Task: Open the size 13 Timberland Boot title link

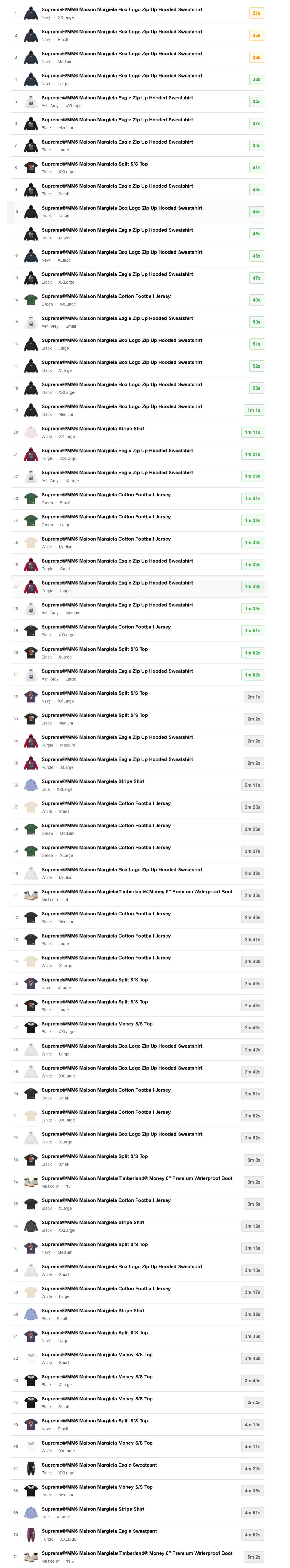Action: click(x=136, y=1178)
